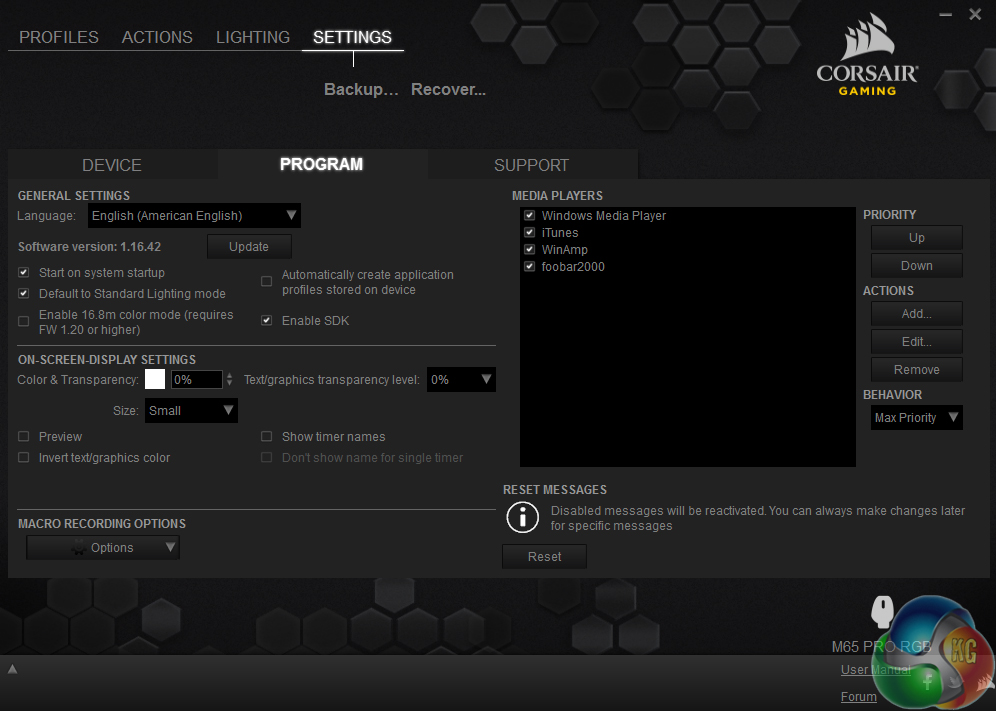This screenshot has width=996, height=711.
Task: Open the User Manual link
Action: point(875,670)
